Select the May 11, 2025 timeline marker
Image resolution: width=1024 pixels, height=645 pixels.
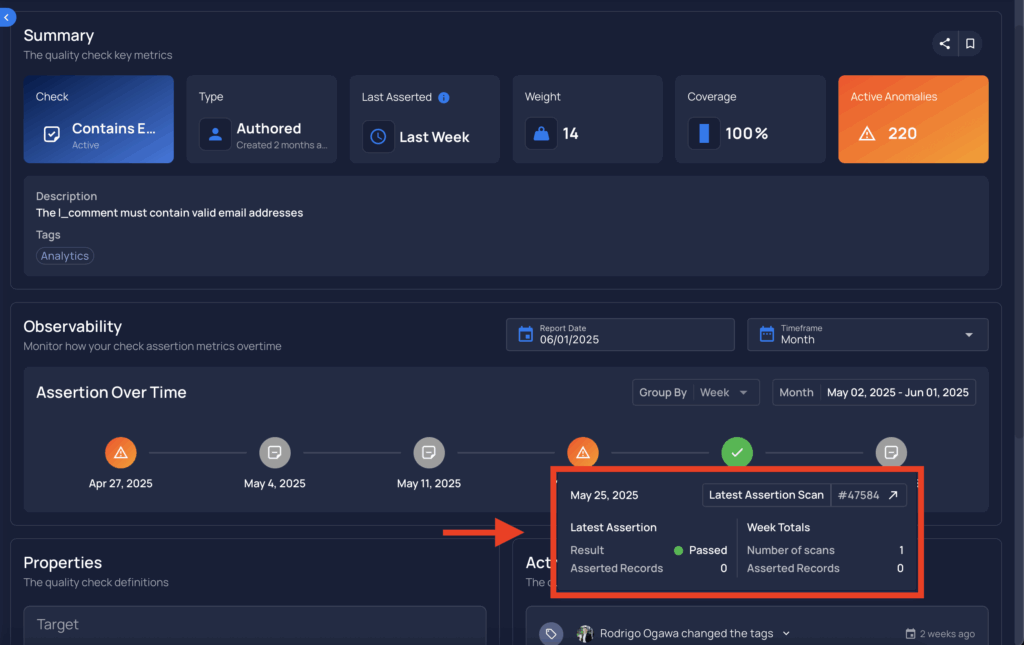pyautogui.click(x=429, y=452)
